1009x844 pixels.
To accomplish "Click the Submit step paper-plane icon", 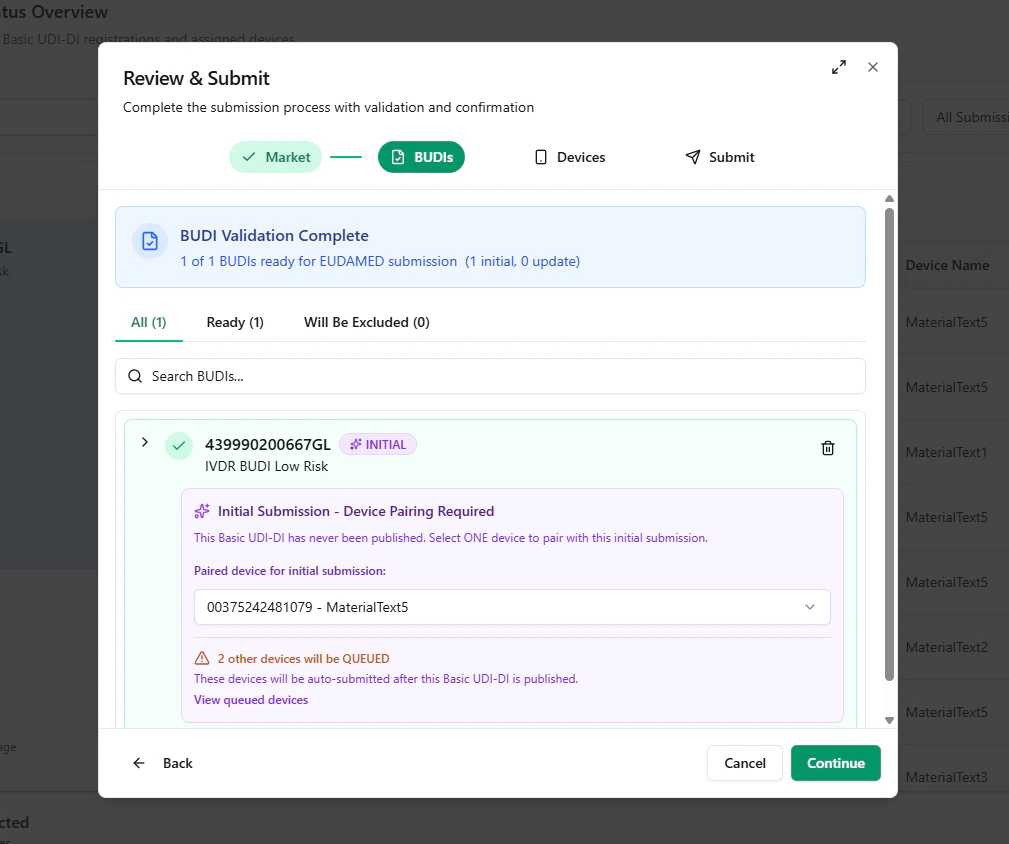I will 692,156.
